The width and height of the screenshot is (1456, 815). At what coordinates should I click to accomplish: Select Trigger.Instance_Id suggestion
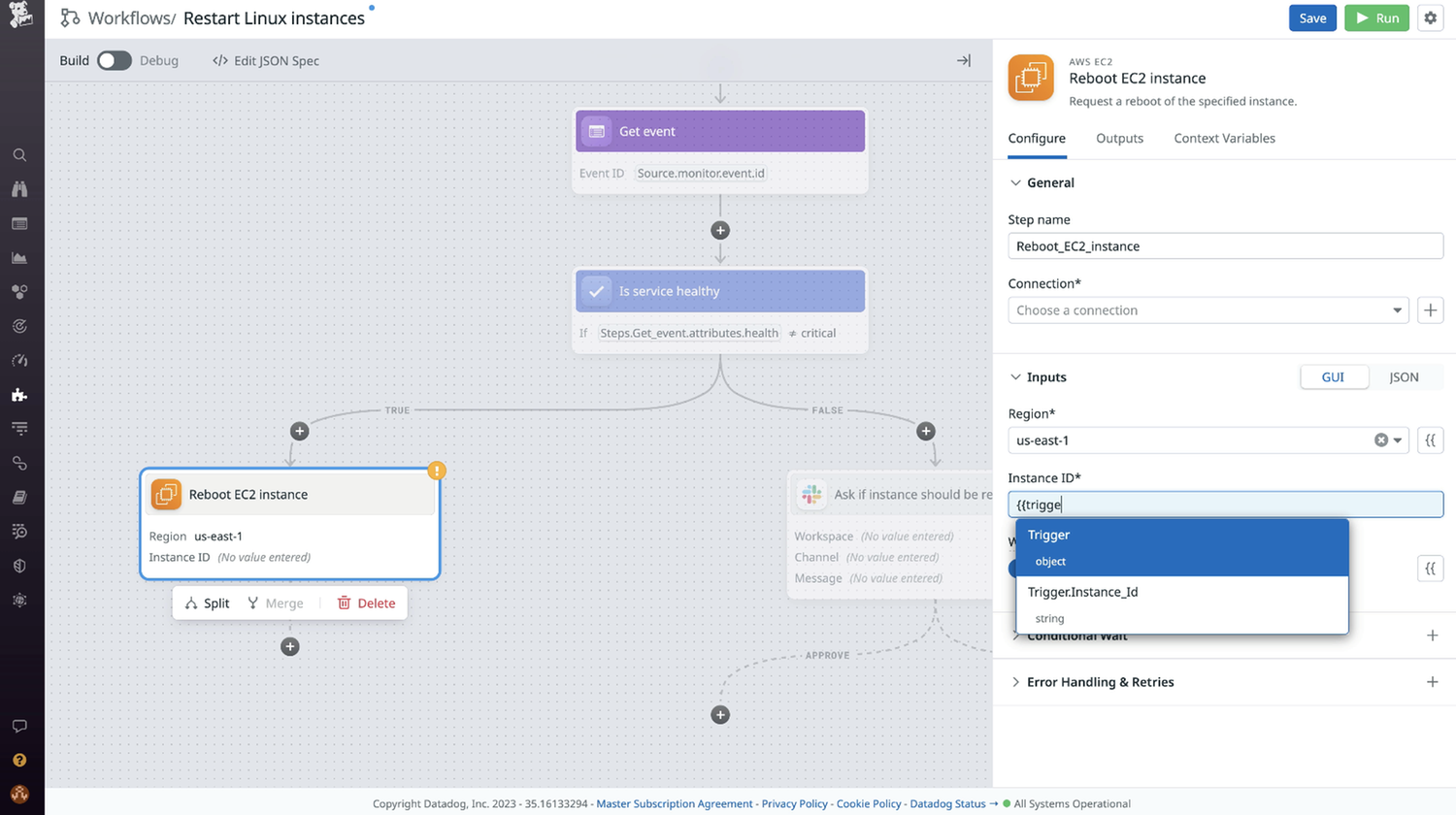coord(1182,604)
